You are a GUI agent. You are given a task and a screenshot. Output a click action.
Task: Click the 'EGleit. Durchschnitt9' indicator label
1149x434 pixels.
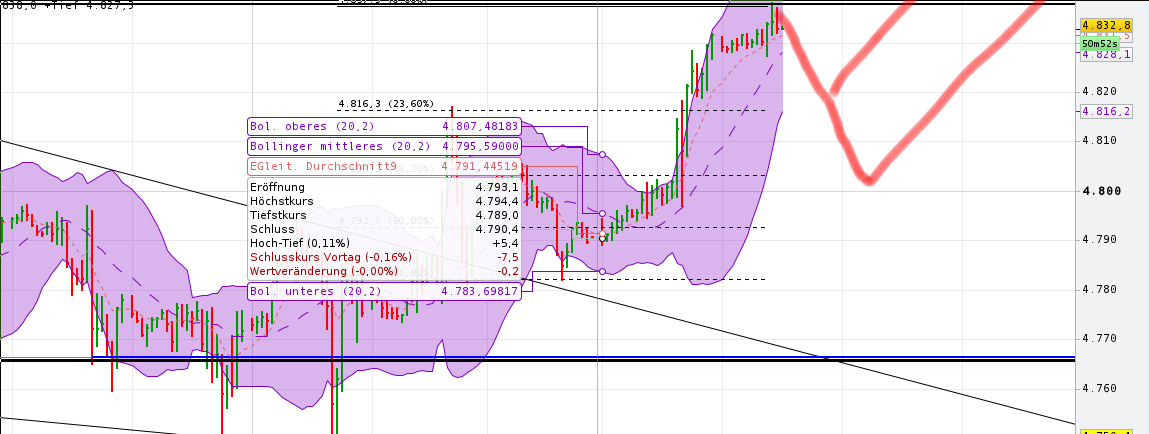tap(384, 166)
